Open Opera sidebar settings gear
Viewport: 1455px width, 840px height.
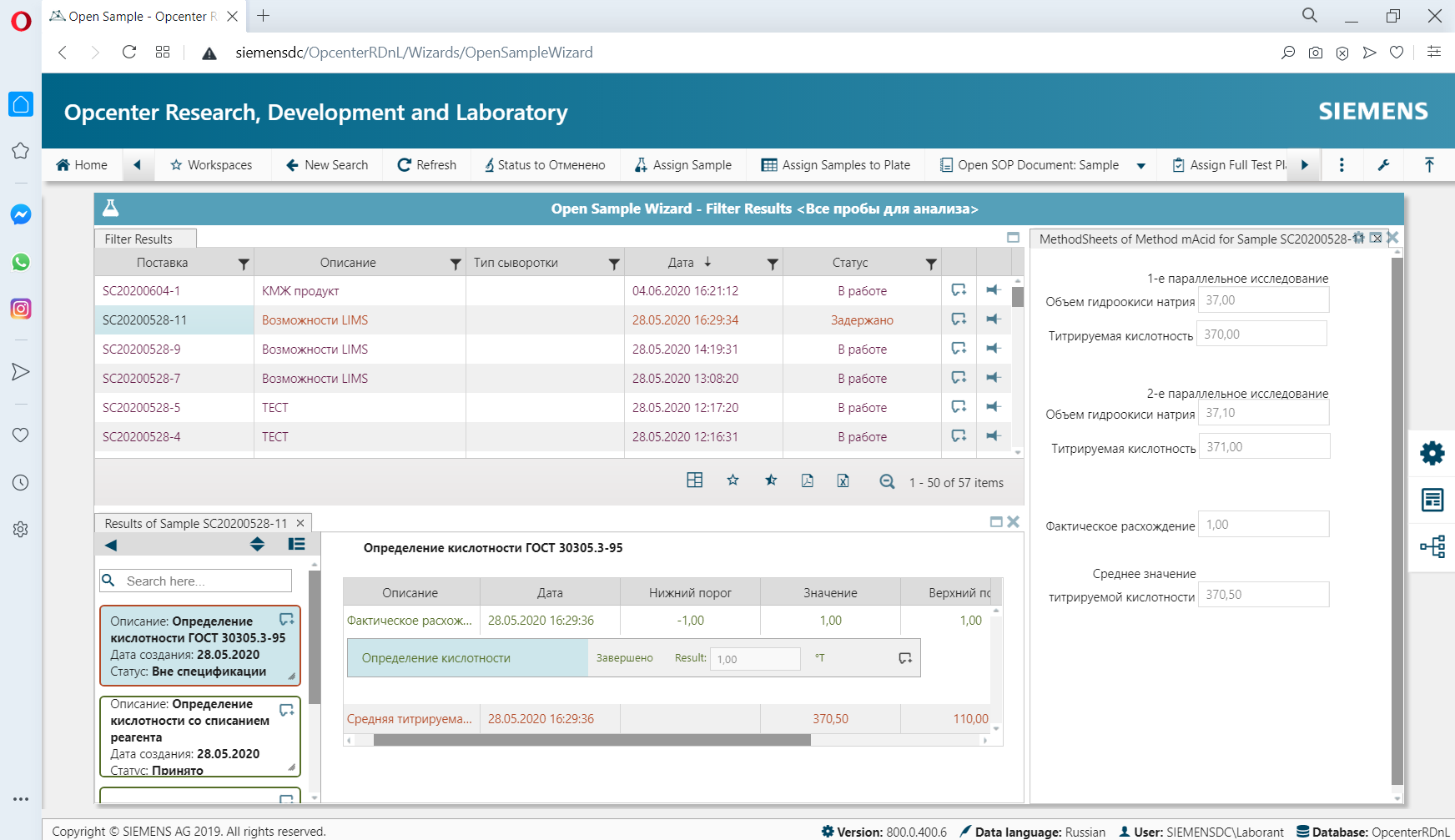click(x=21, y=530)
